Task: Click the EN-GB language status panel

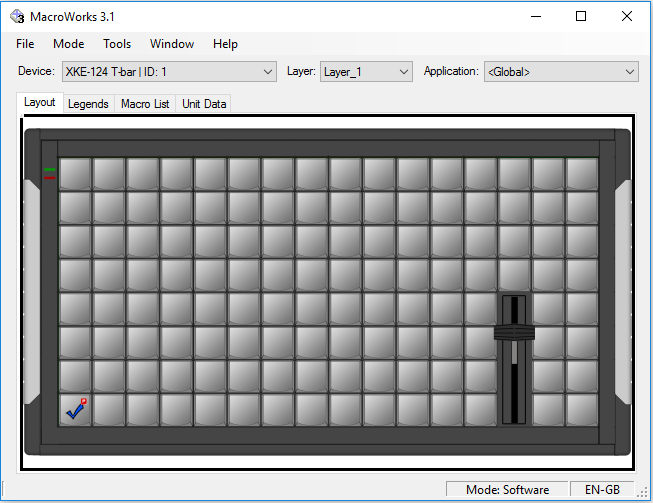Action: click(602, 489)
